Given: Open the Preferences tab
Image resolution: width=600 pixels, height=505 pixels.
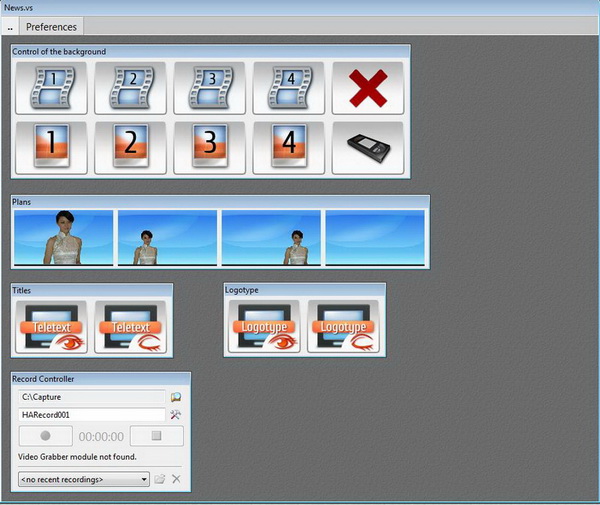Looking at the screenshot, I should pyautogui.click(x=51, y=27).
